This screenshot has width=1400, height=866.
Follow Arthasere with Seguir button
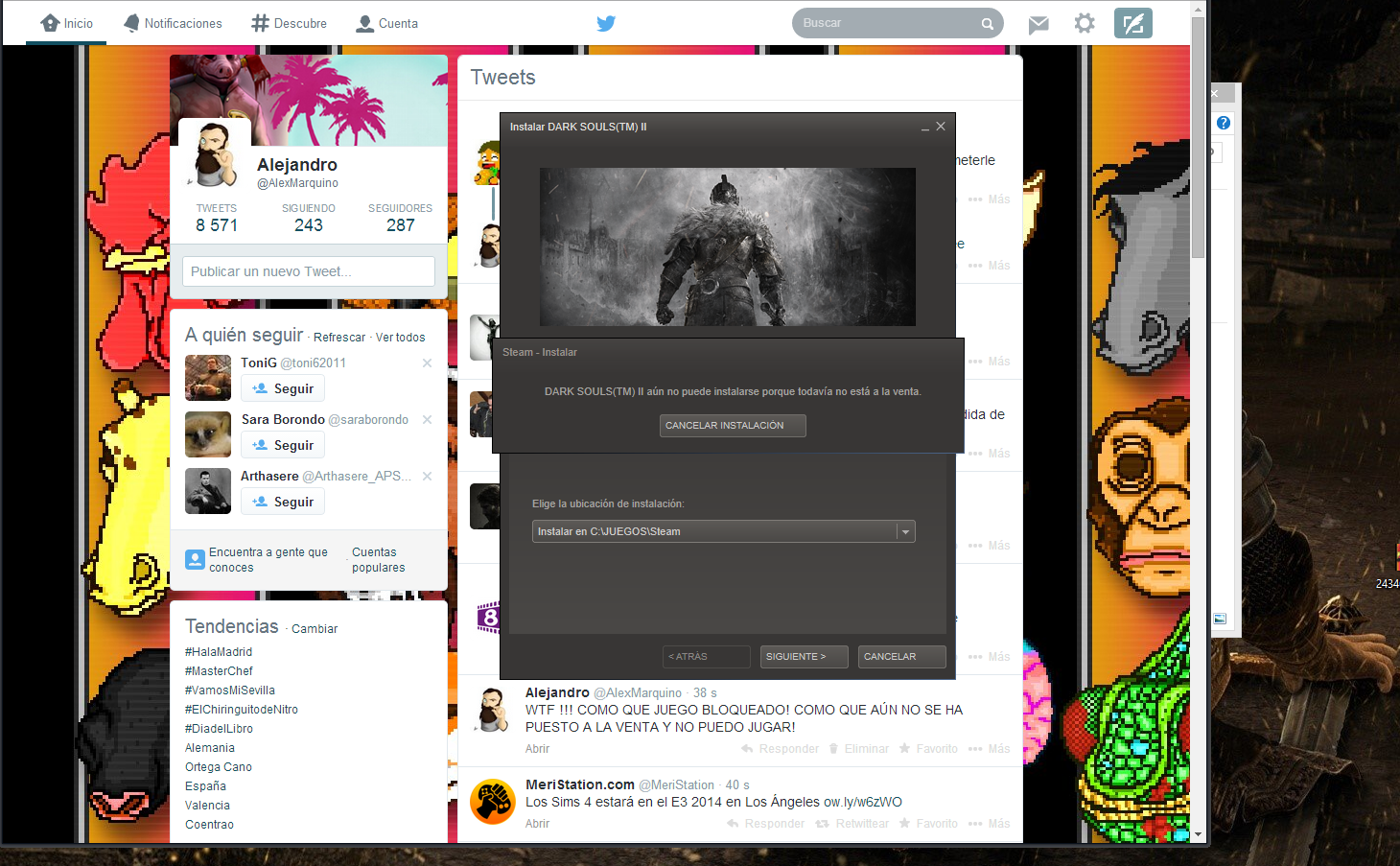pos(283,502)
